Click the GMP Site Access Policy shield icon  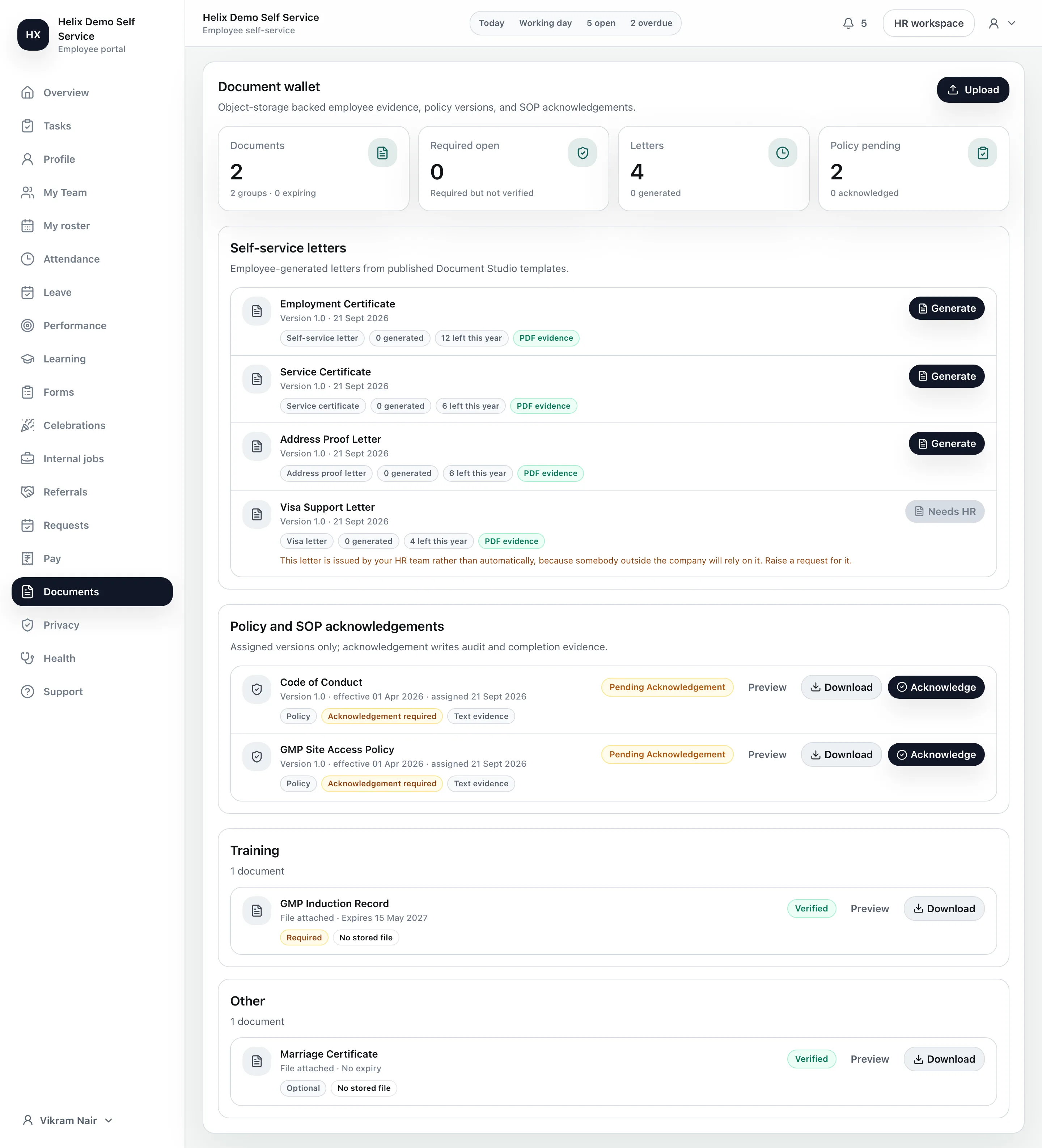coord(257,756)
